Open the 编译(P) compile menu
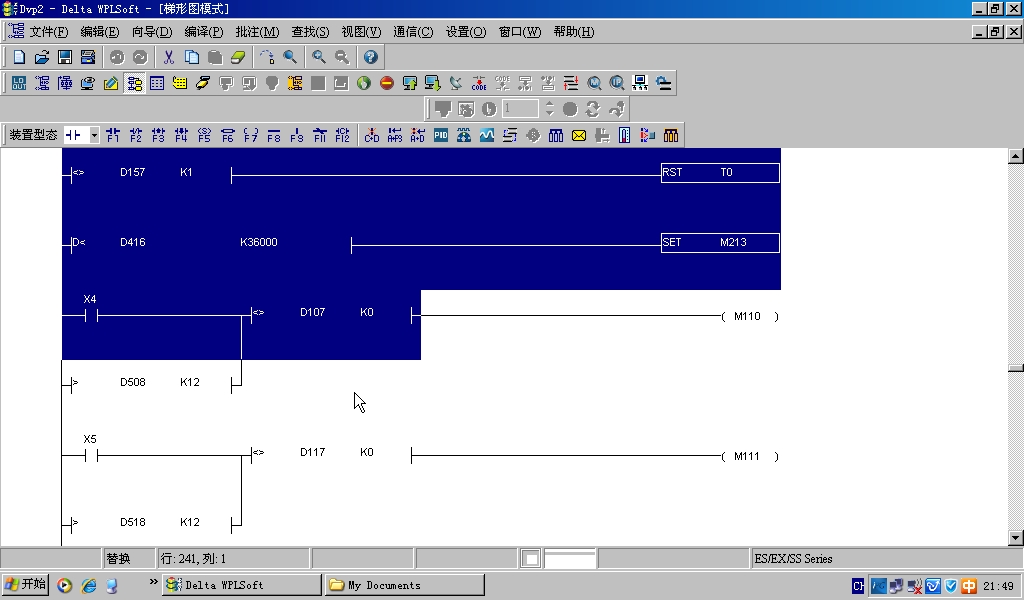This screenshot has width=1024, height=600. click(x=203, y=32)
